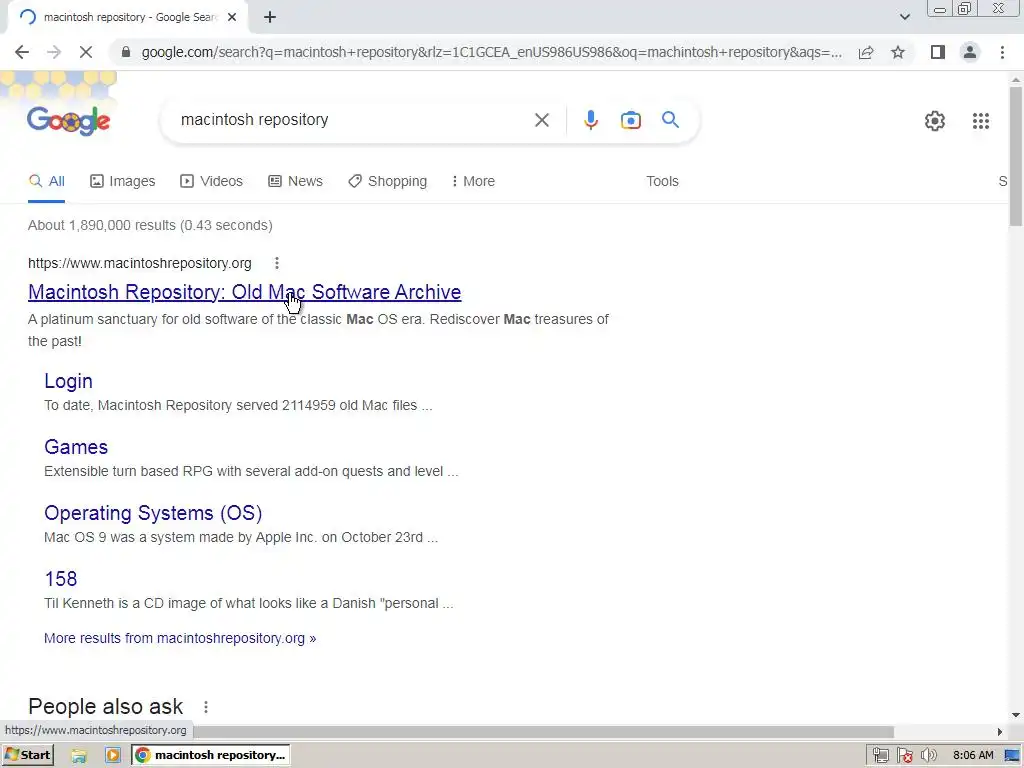Click the address bar URL
This screenshot has width=1024, height=768.
pyautogui.click(x=491, y=52)
